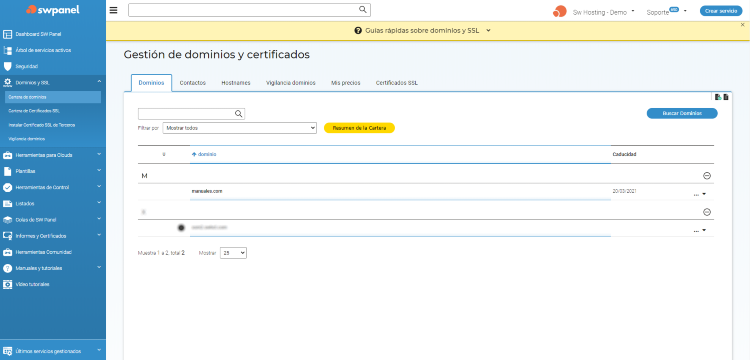Image resolution: width=750 pixels, height=361 pixels.
Task: Switch to the Contactos tab
Action: (x=193, y=83)
